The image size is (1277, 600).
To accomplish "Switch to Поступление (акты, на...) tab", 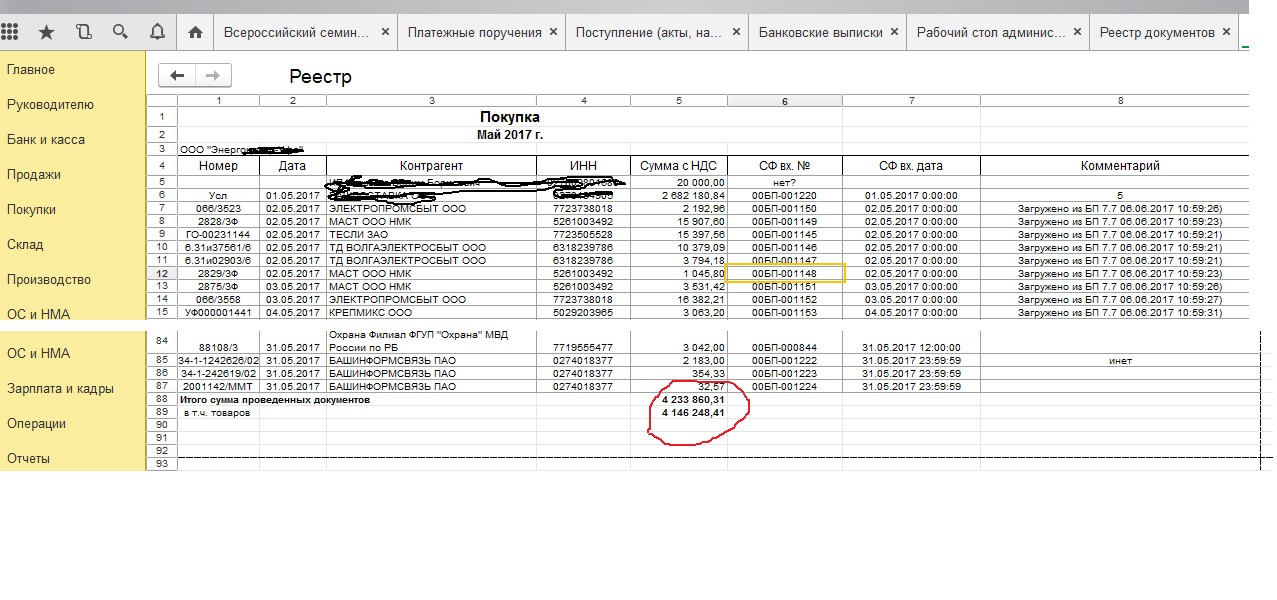I will pos(648,32).
